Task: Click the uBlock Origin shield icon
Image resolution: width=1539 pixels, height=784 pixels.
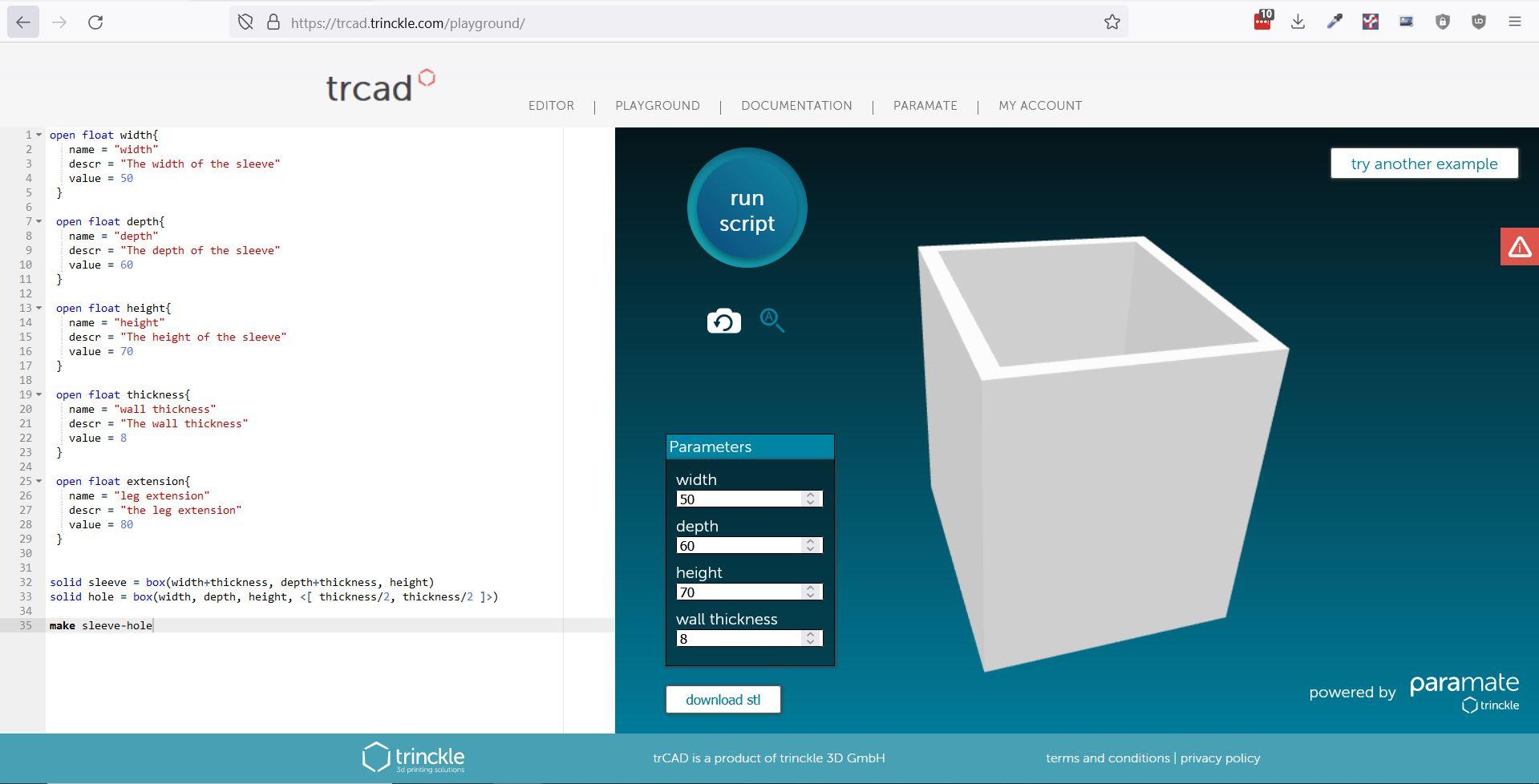Action: (1480, 22)
